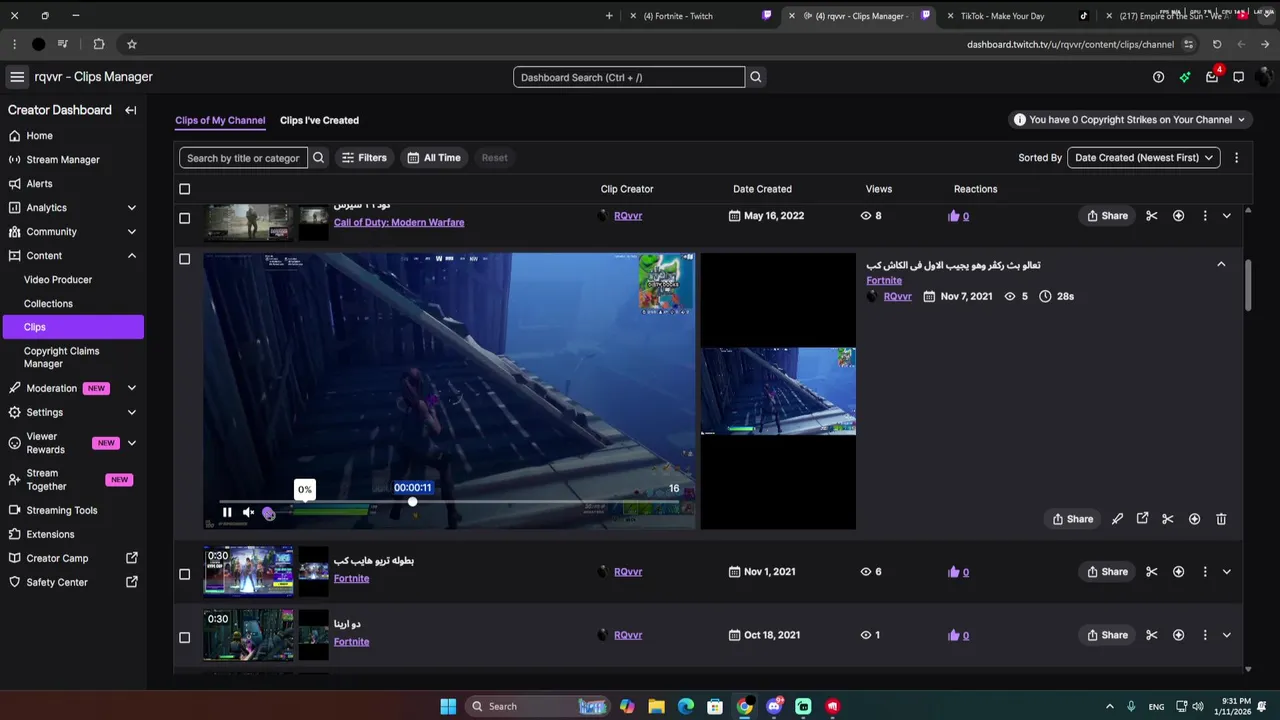Click Share in expanded clip actions
Image resolution: width=1280 pixels, height=720 pixels.
coord(1072,519)
